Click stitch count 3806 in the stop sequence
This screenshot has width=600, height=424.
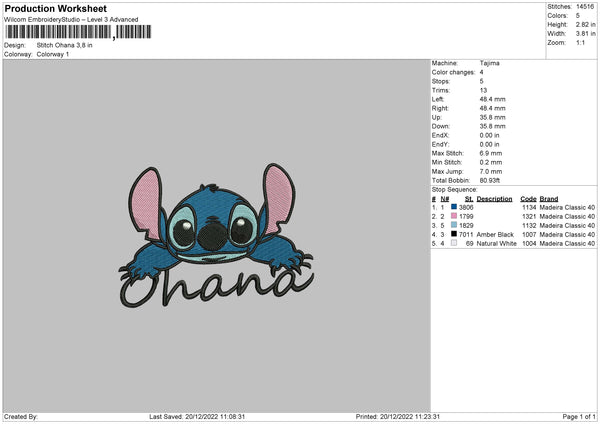[466, 207]
